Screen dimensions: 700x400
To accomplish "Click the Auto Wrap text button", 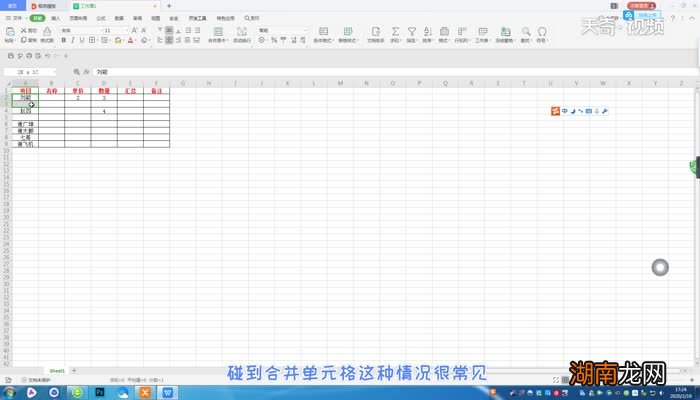I will [242, 34].
